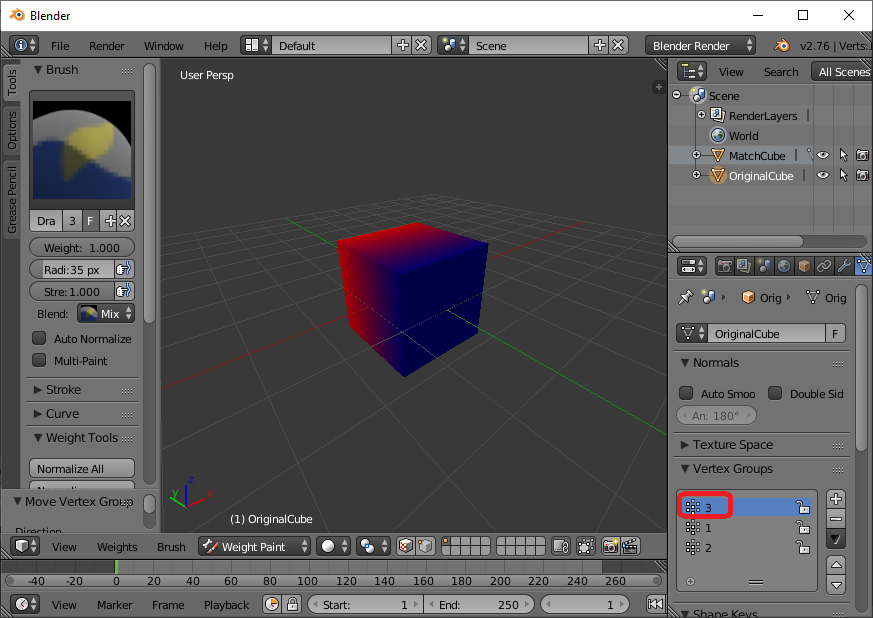Screen dimensions: 873x618
Task: Enable the Double Sided checkbox
Action: point(775,394)
